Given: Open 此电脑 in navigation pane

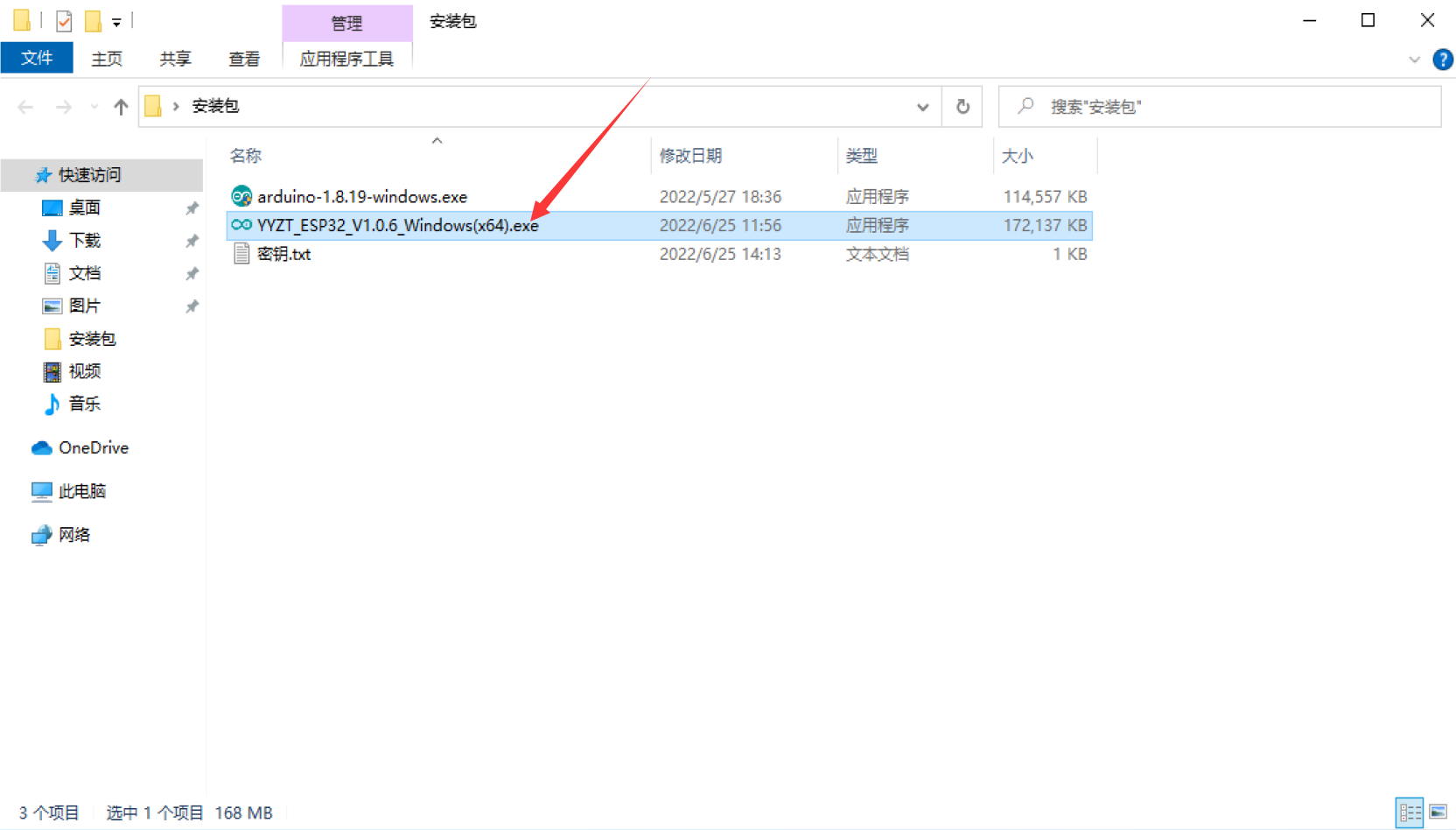Looking at the screenshot, I should 82,491.
